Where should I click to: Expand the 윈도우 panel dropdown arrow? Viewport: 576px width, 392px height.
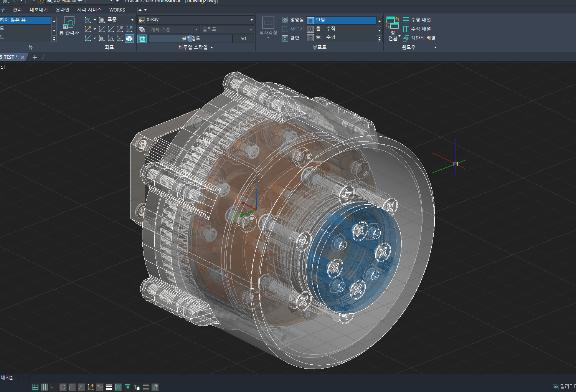[x=435, y=47]
